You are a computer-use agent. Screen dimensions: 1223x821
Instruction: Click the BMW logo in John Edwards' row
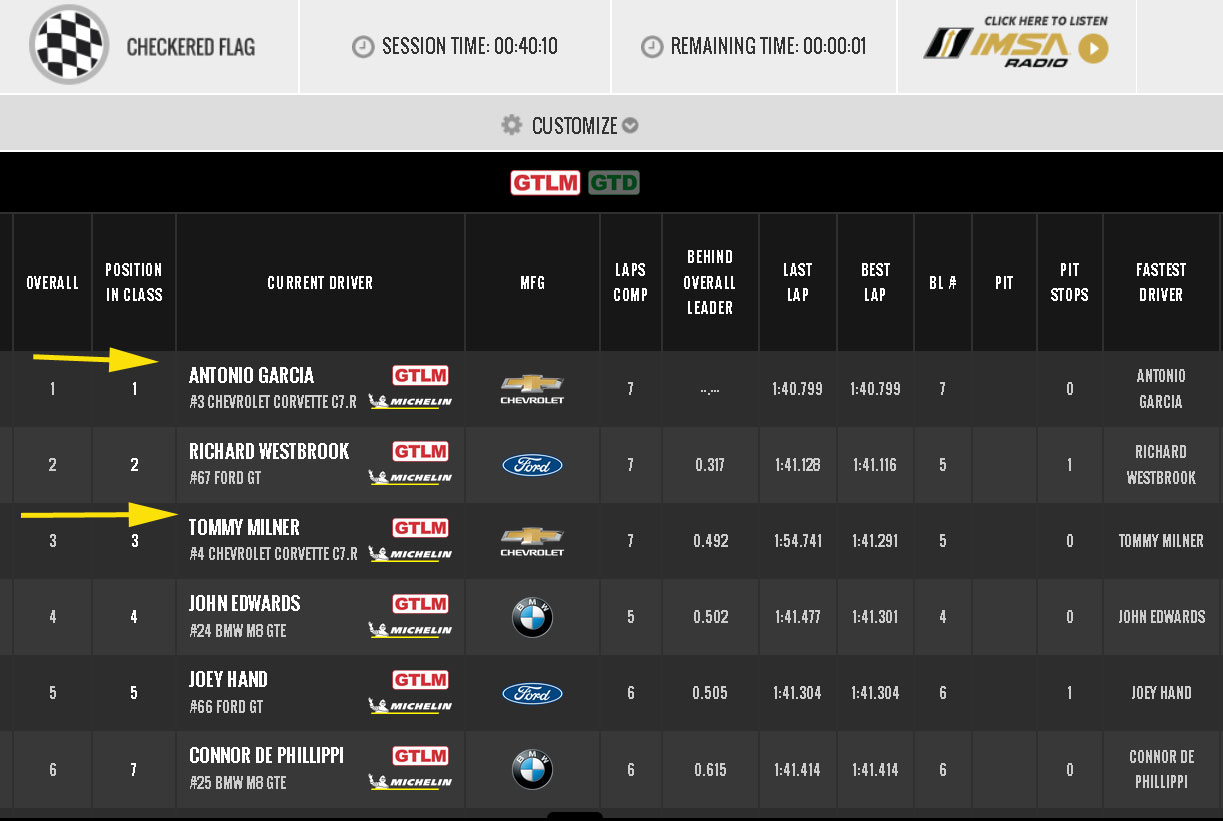pyautogui.click(x=532, y=618)
